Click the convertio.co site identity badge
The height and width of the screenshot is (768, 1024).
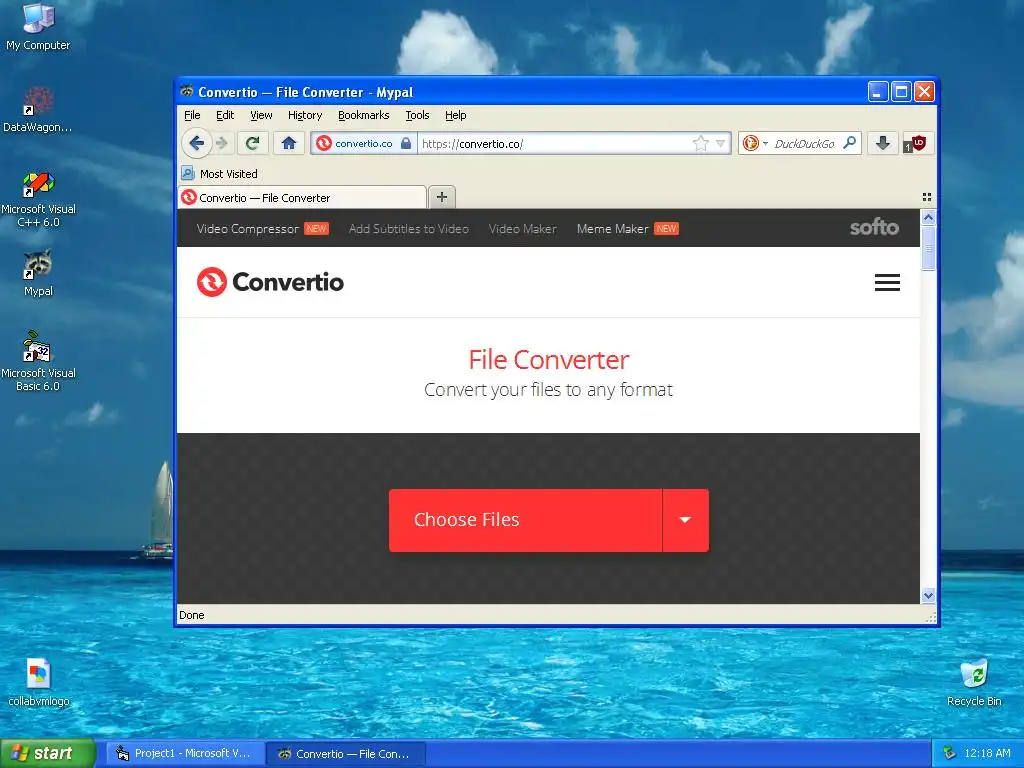(364, 143)
